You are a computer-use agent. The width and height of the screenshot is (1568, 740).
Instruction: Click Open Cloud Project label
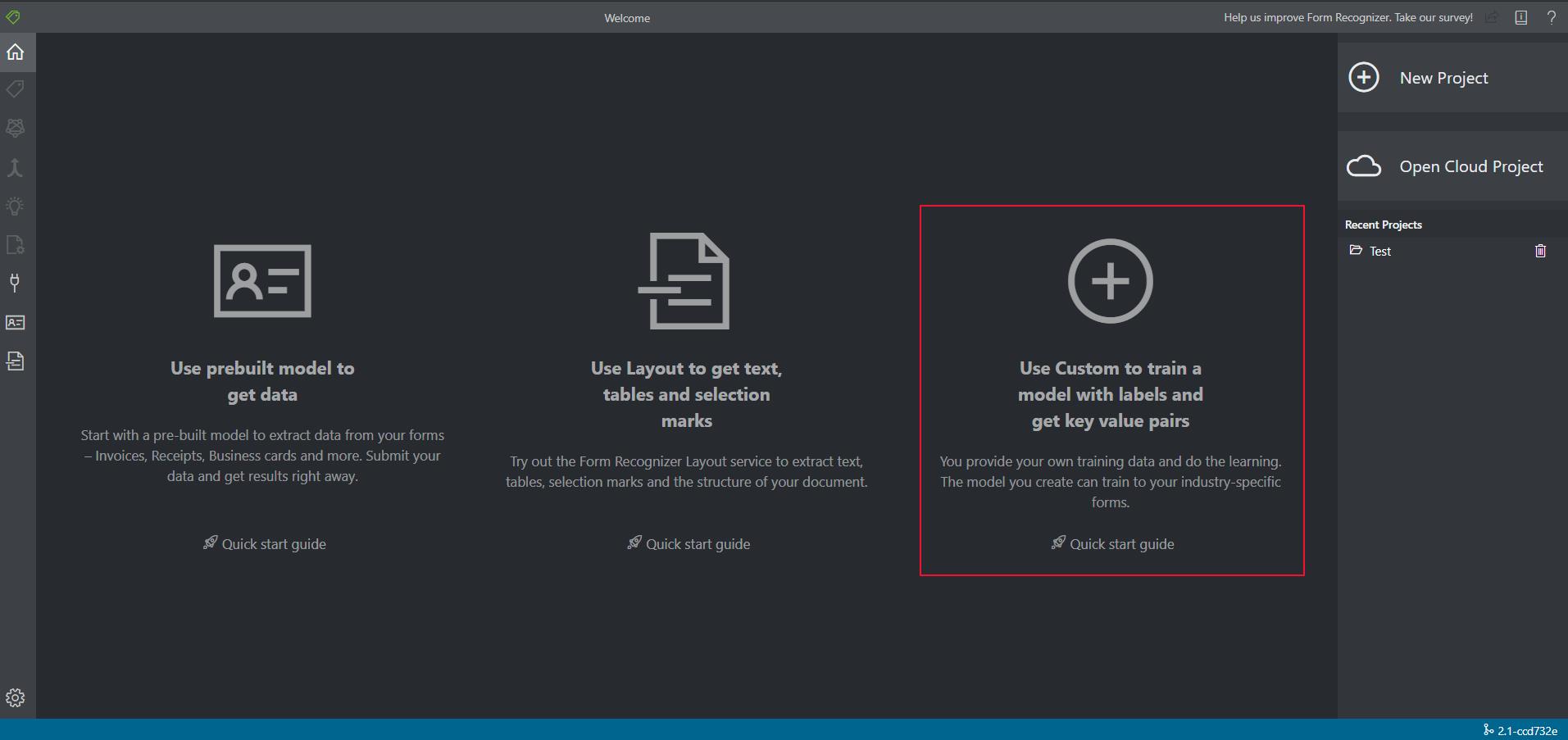(x=1471, y=166)
